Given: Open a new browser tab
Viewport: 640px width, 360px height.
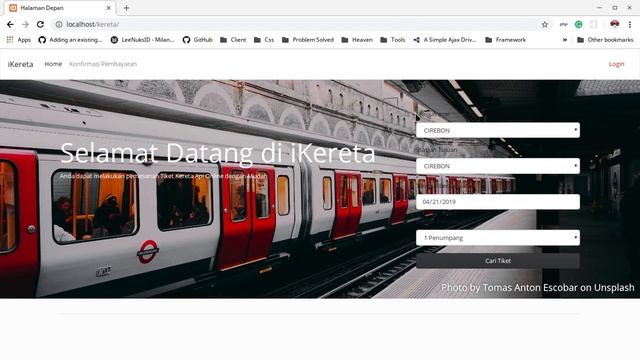Looking at the screenshot, I should pyautogui.click(x=127, y=8).
